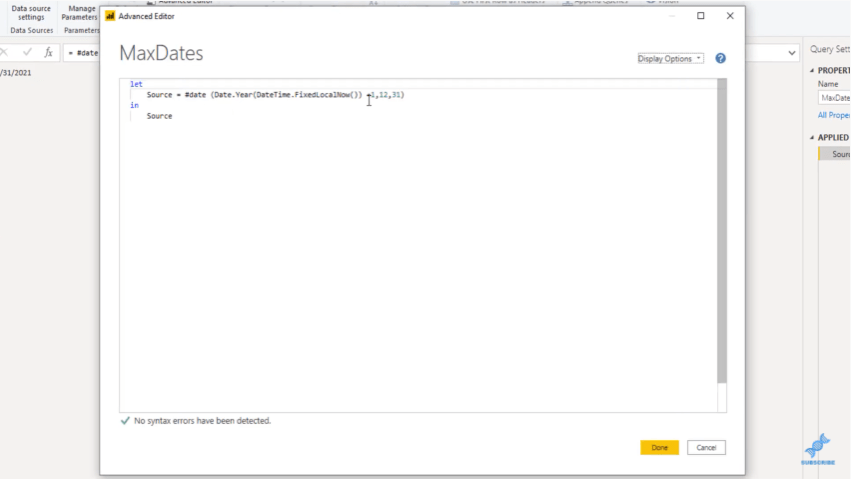Click the formula bar confirm check icon
This screenshot has width=851, height=479.
(27, 52)
